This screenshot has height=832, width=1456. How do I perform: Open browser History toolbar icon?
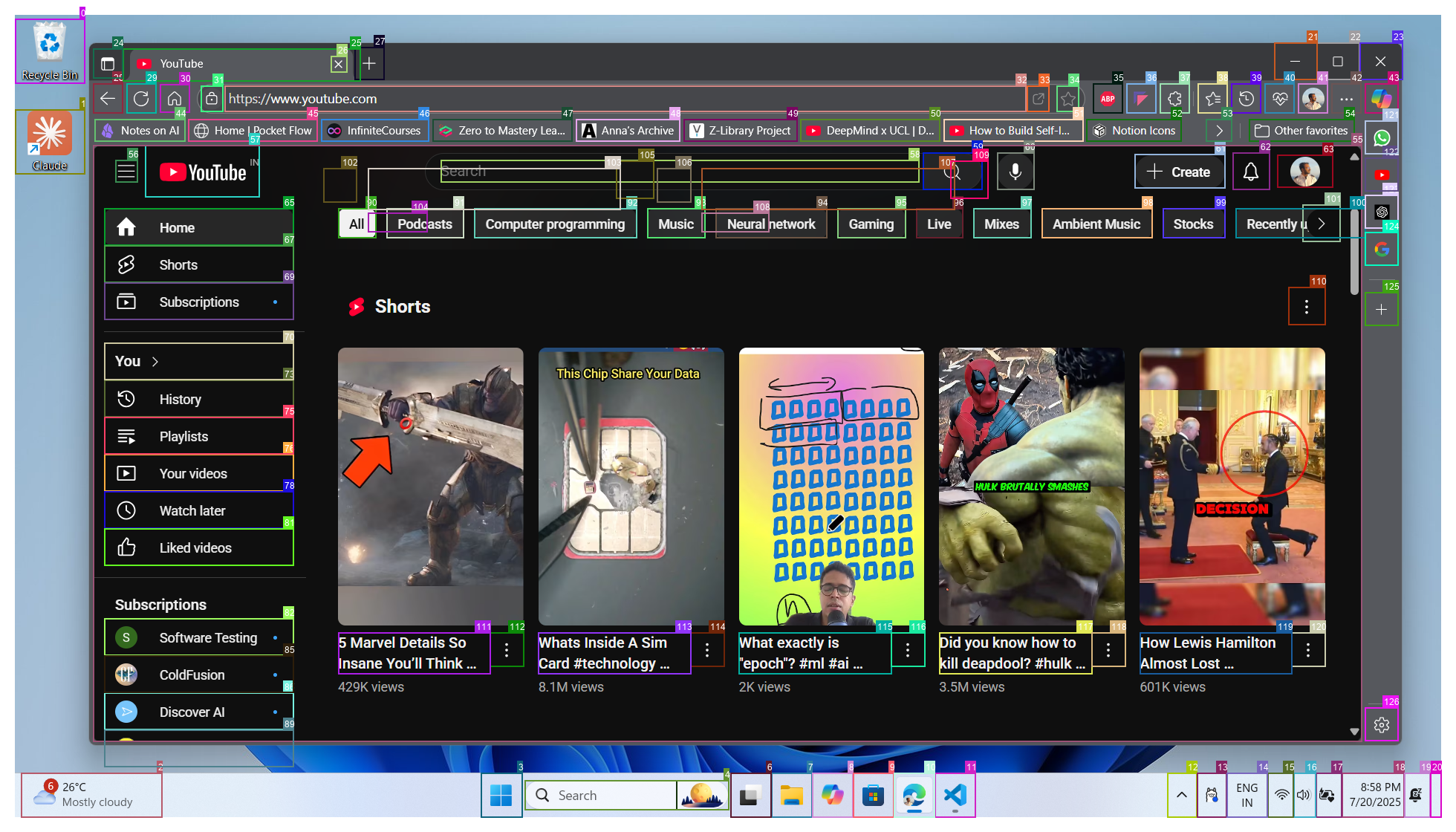[x=1247, y=98]
